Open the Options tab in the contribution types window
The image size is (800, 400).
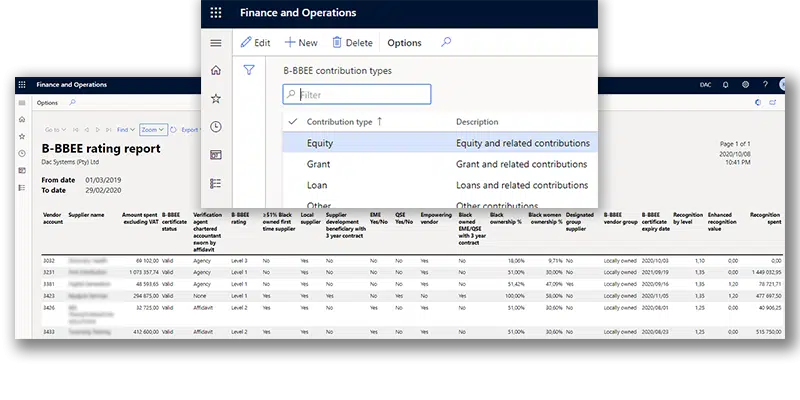(404, 43)
